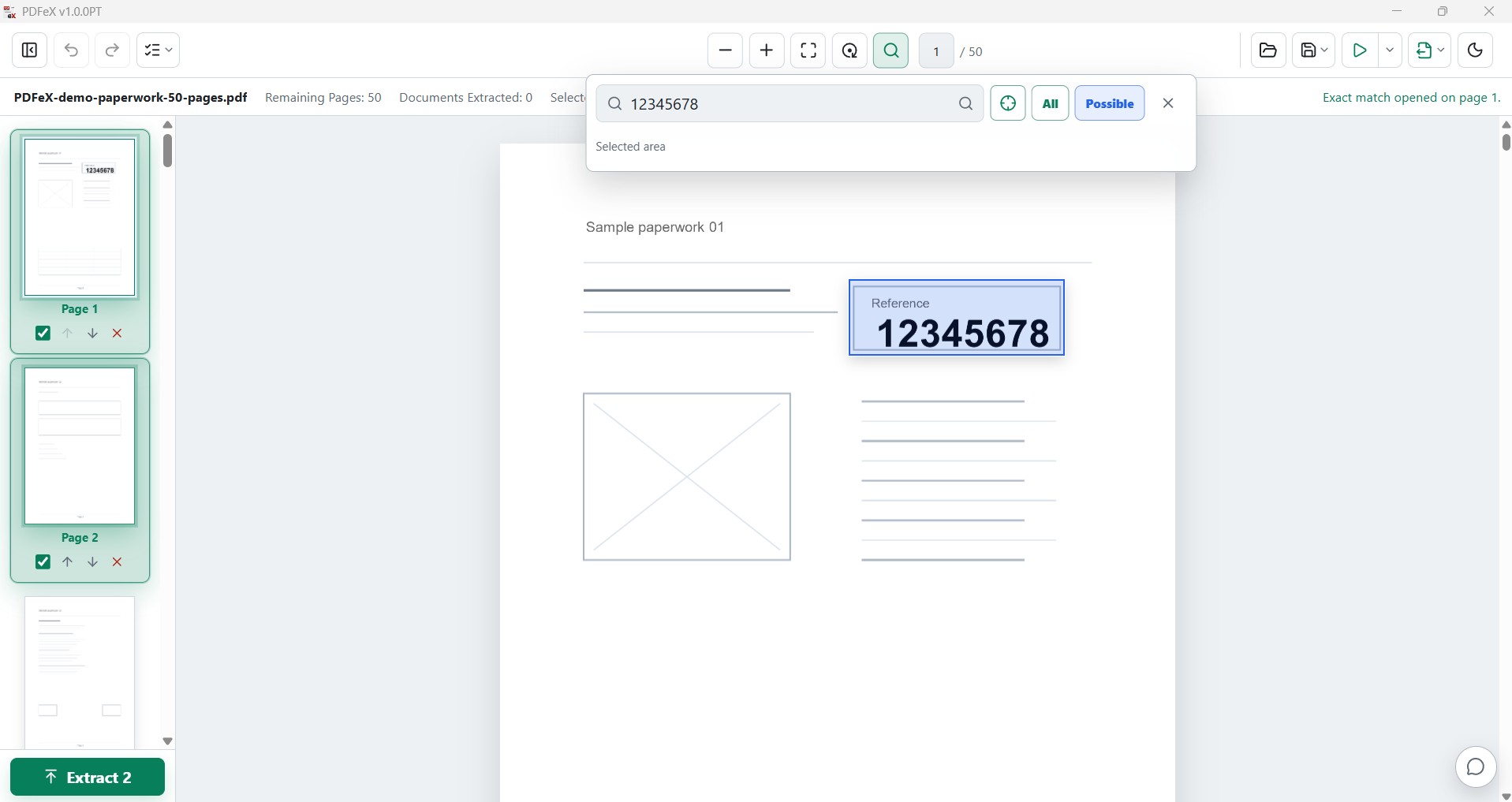
Task: Click the Sample paperwork 01 heading
Action: click(x=655, y=227)
